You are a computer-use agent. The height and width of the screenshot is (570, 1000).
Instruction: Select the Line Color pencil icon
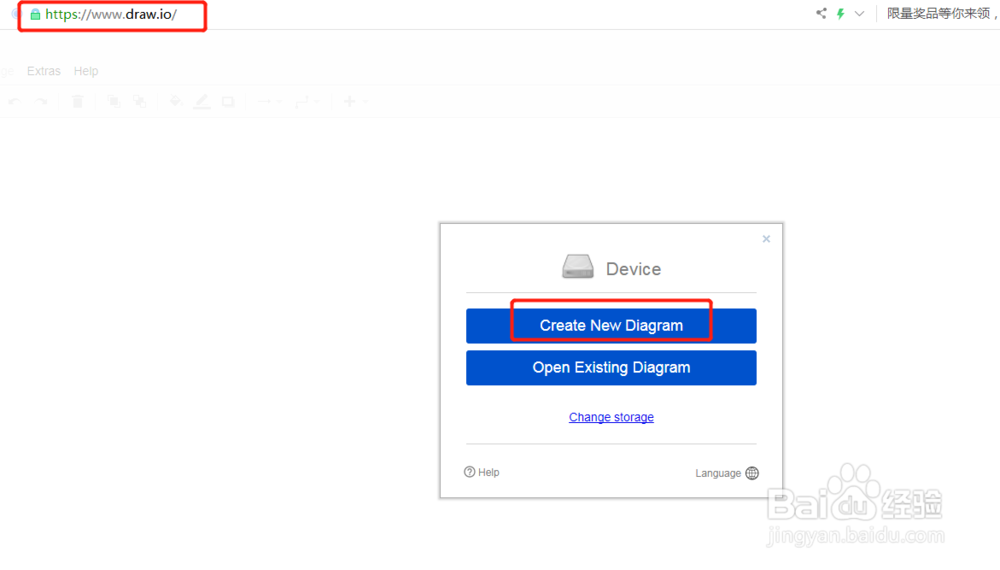point(201,101)
